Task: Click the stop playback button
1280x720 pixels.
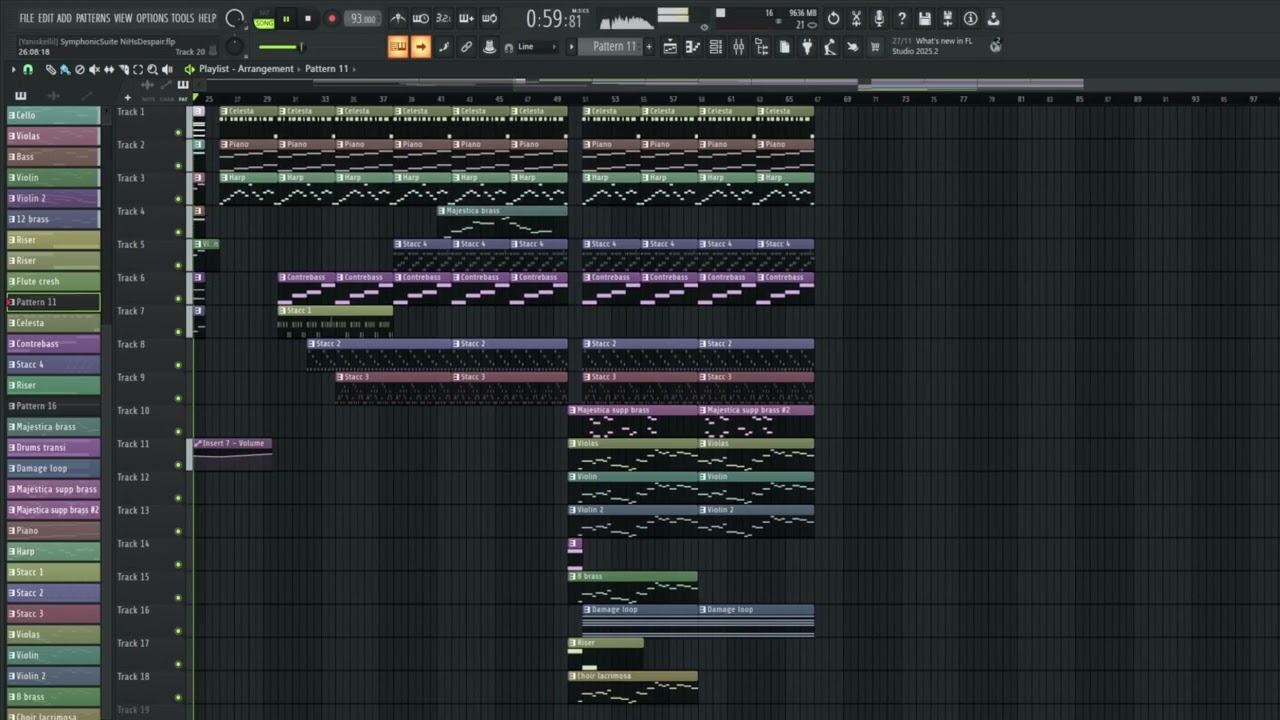Action: point(308,18)
